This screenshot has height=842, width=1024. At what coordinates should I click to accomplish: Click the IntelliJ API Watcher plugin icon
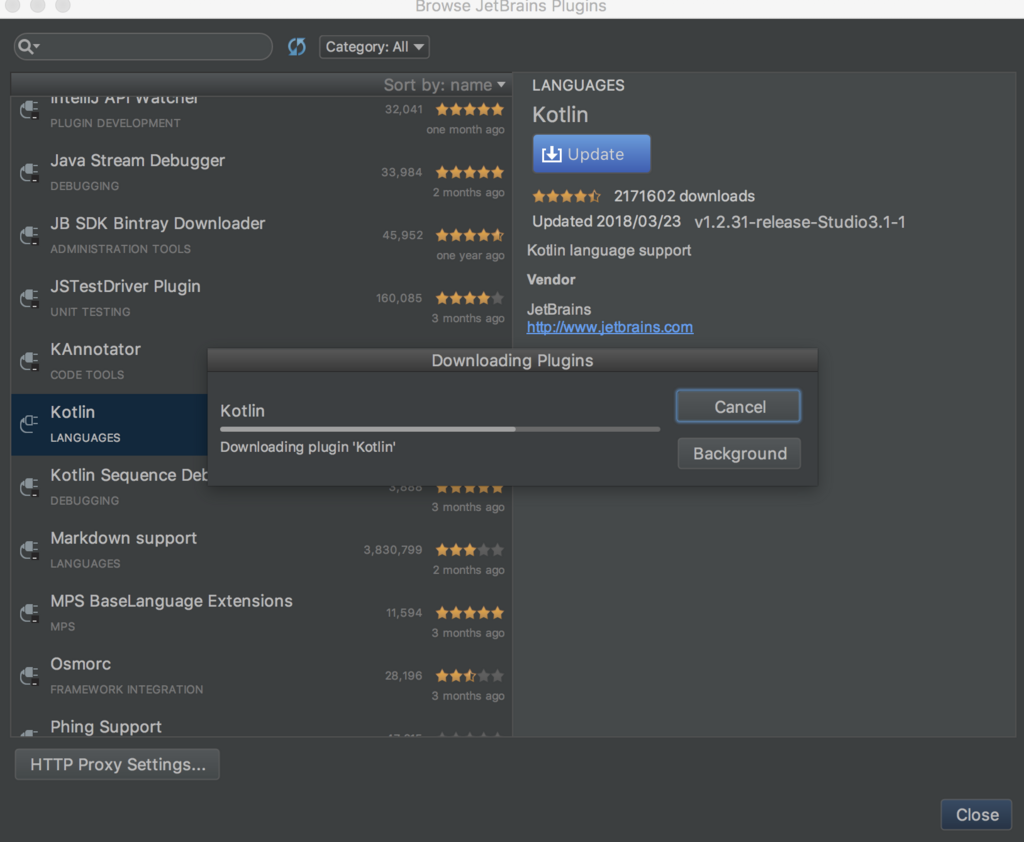pyautogui.click(x=29, y=110)
